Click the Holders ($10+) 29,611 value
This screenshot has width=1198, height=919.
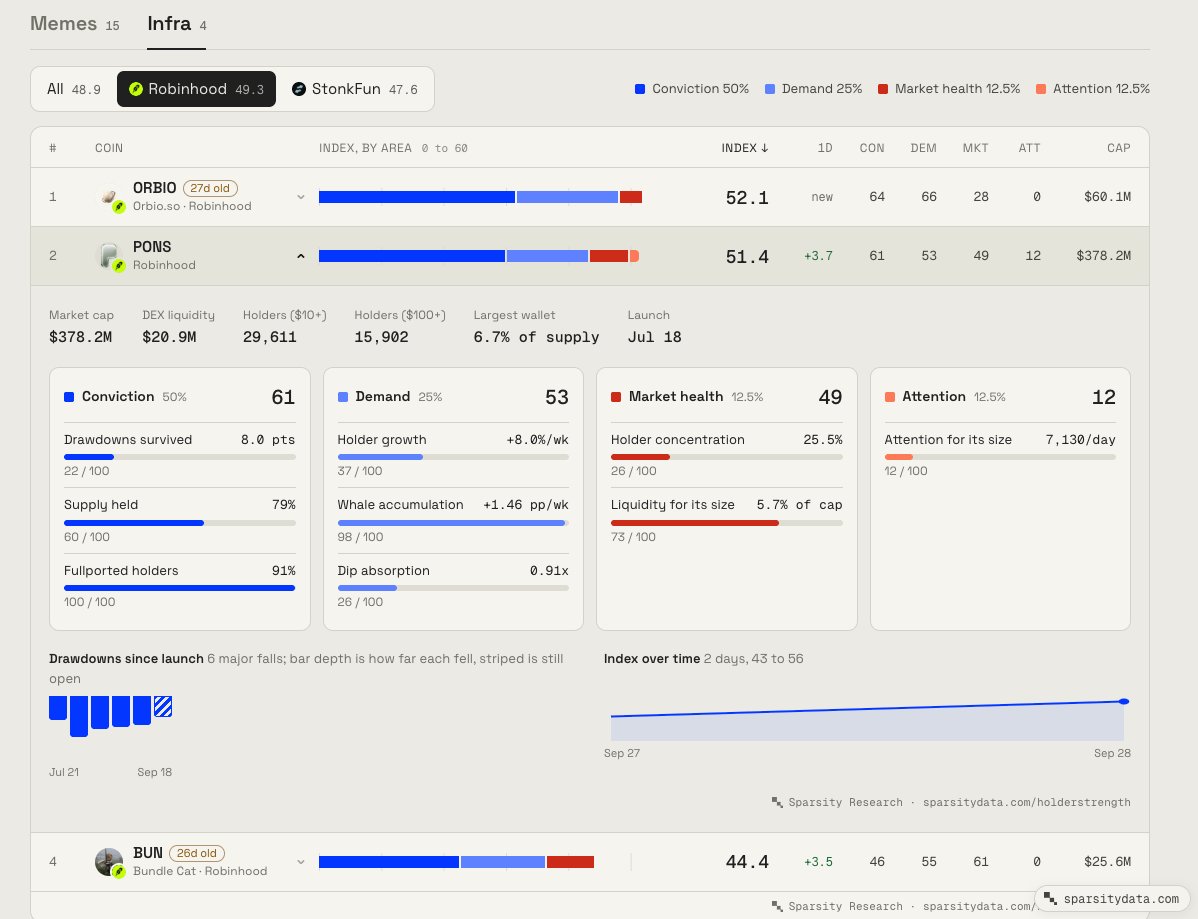[x=270, y=337]
